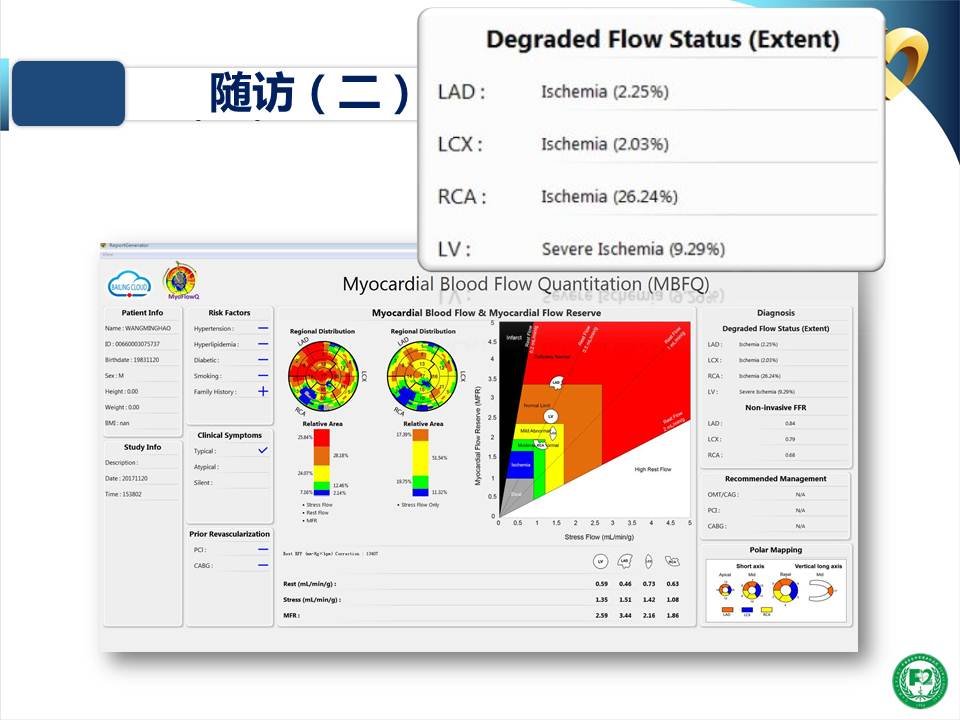The height and width of the screenshot is (720, 960).
Task: Toggle prior CABG revascularization indicator
Action: click(263, 565)
